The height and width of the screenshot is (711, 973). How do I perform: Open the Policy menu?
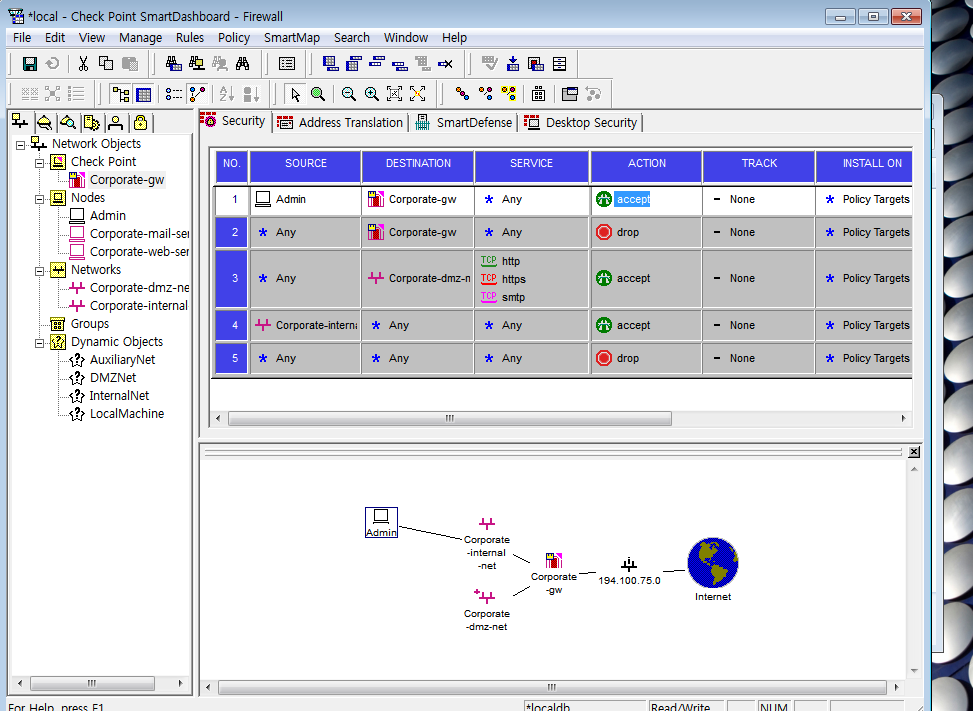click(234, 38)
